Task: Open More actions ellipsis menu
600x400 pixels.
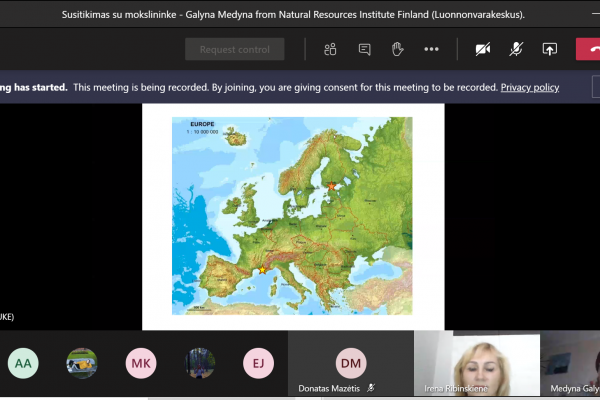Action: pos(431,49)
